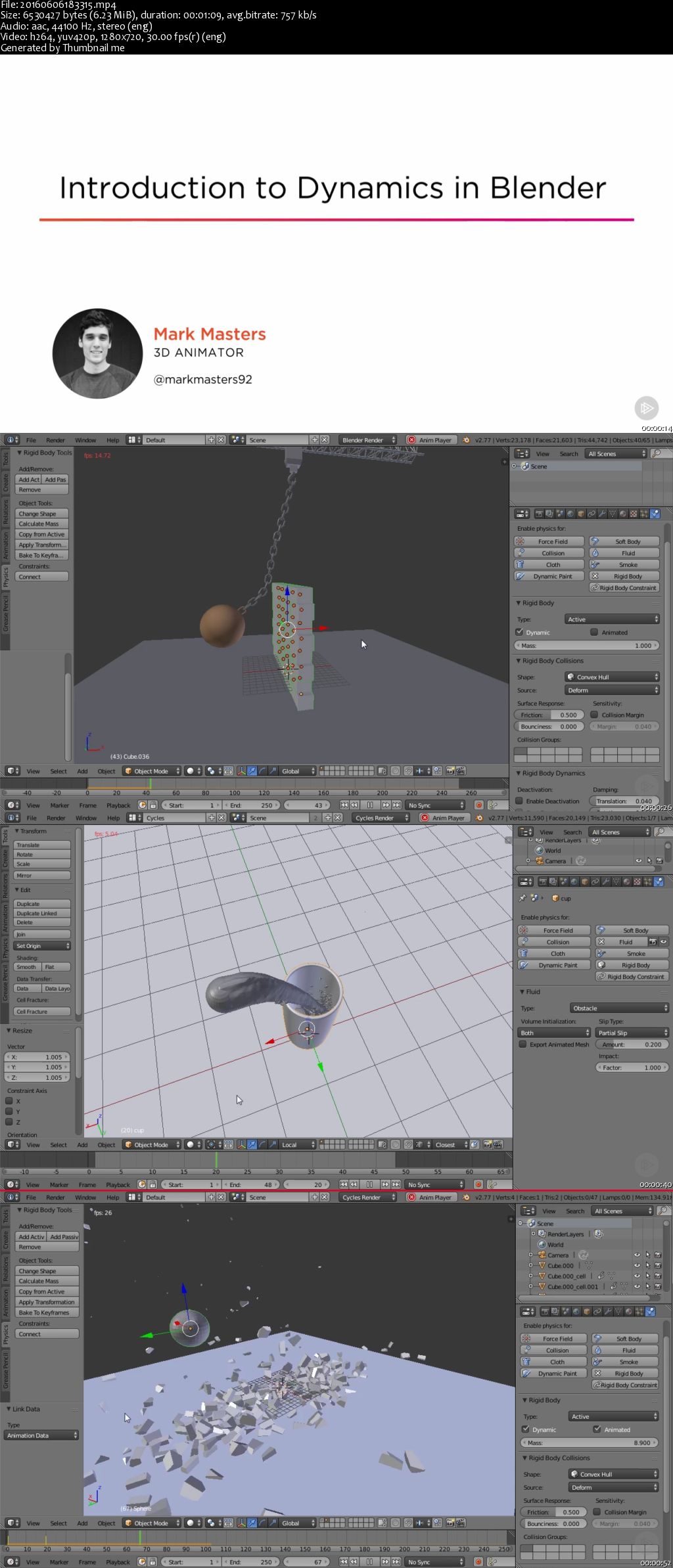673x1568 pixels.
Task: Expand the Animation Data link type dropdown
Action: click(x=42, y=1435)
